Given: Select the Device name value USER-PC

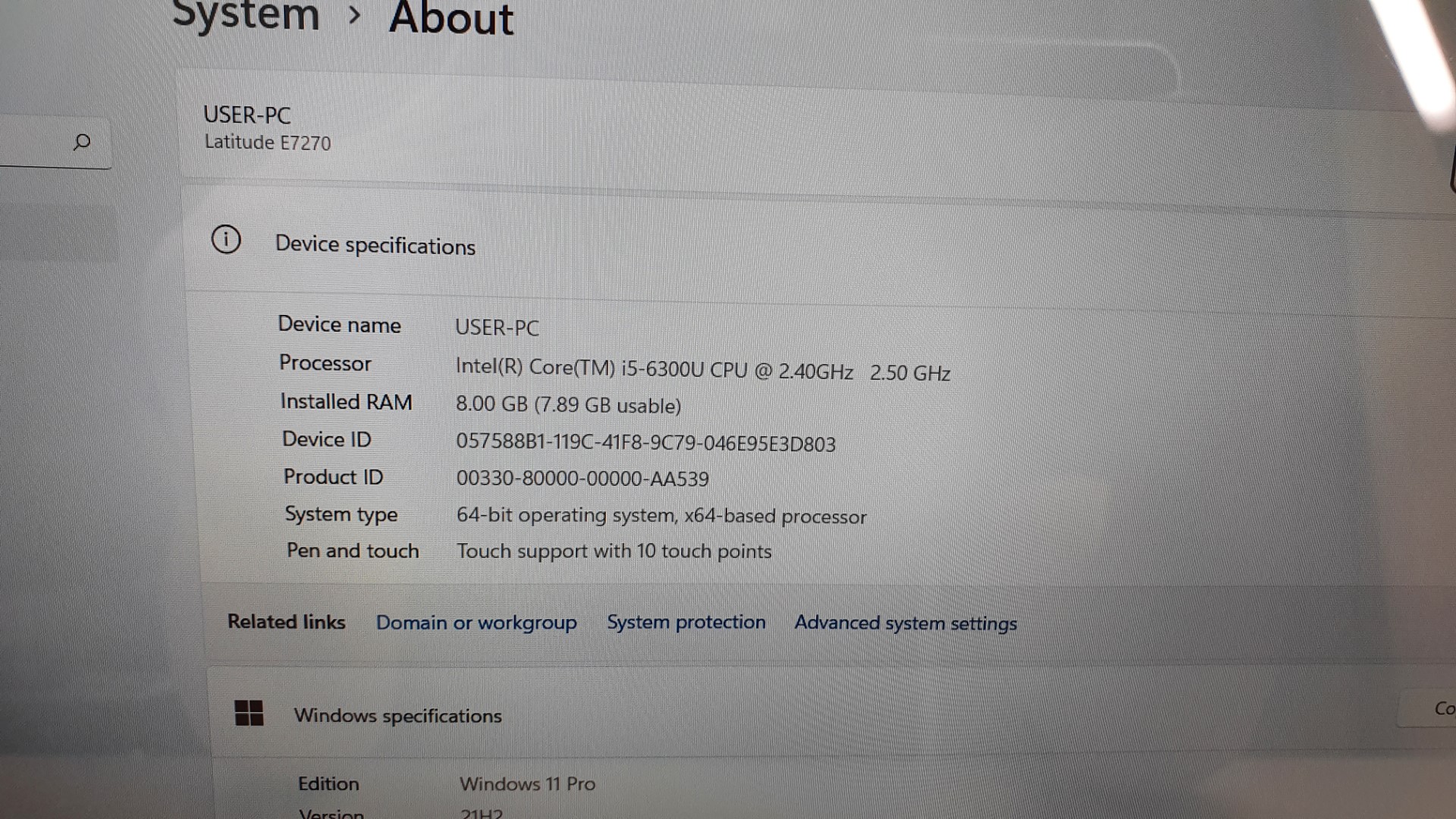Looking at the screenshot, I should [x=497, y=328].
